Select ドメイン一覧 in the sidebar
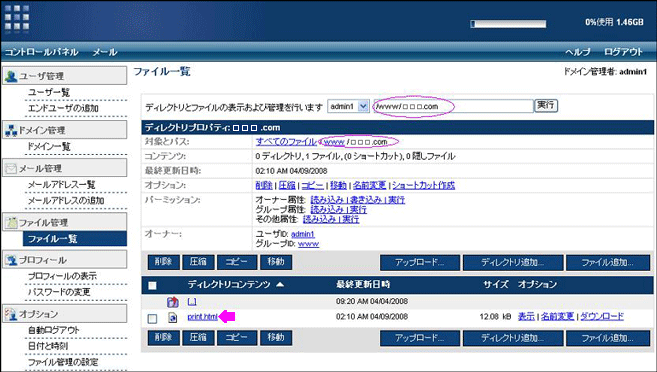Screen dimensions: 657x372 [49, 146]
